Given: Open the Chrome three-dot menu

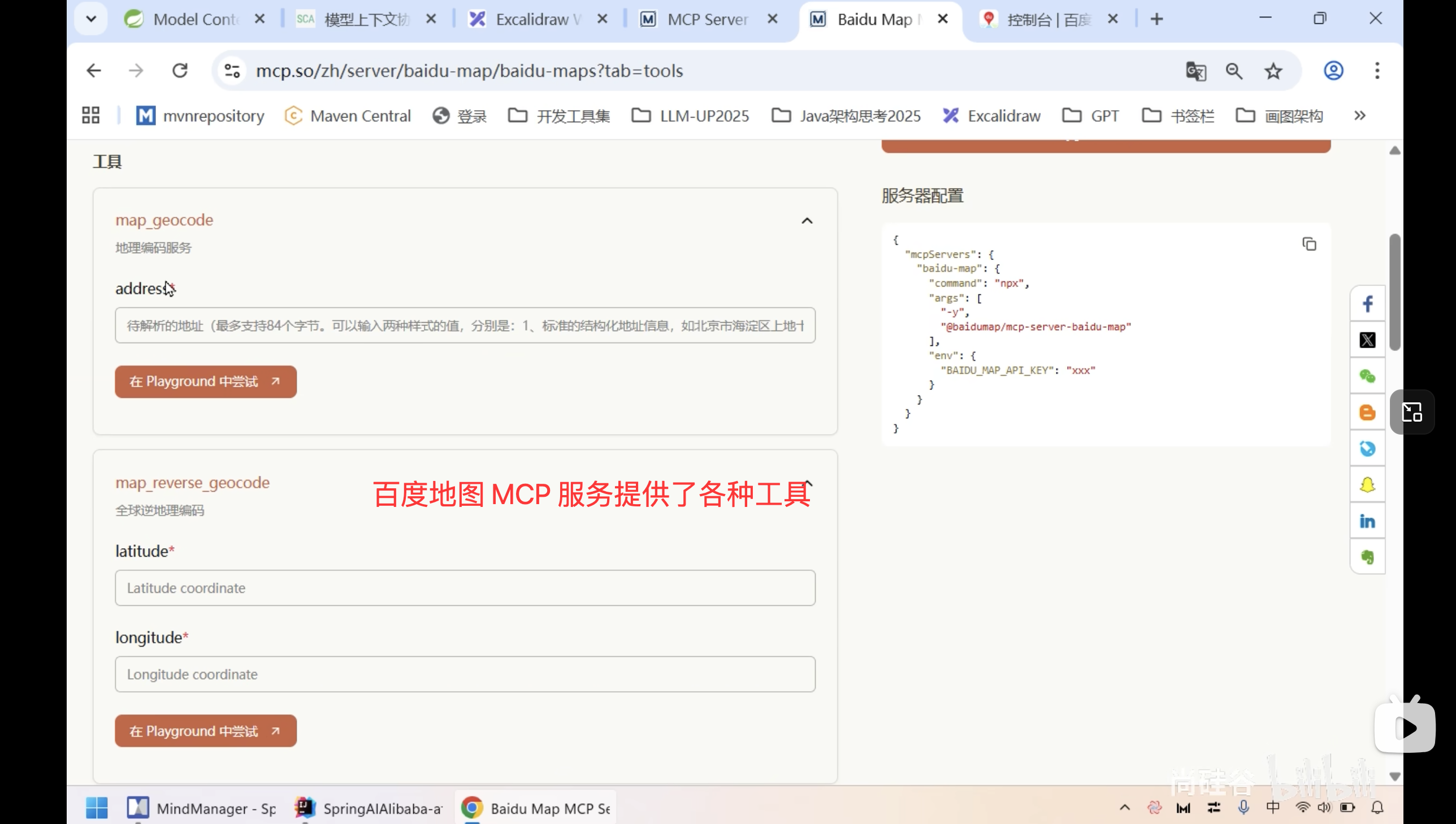Looking at the screenshot, I should [x=1377, y=70].
